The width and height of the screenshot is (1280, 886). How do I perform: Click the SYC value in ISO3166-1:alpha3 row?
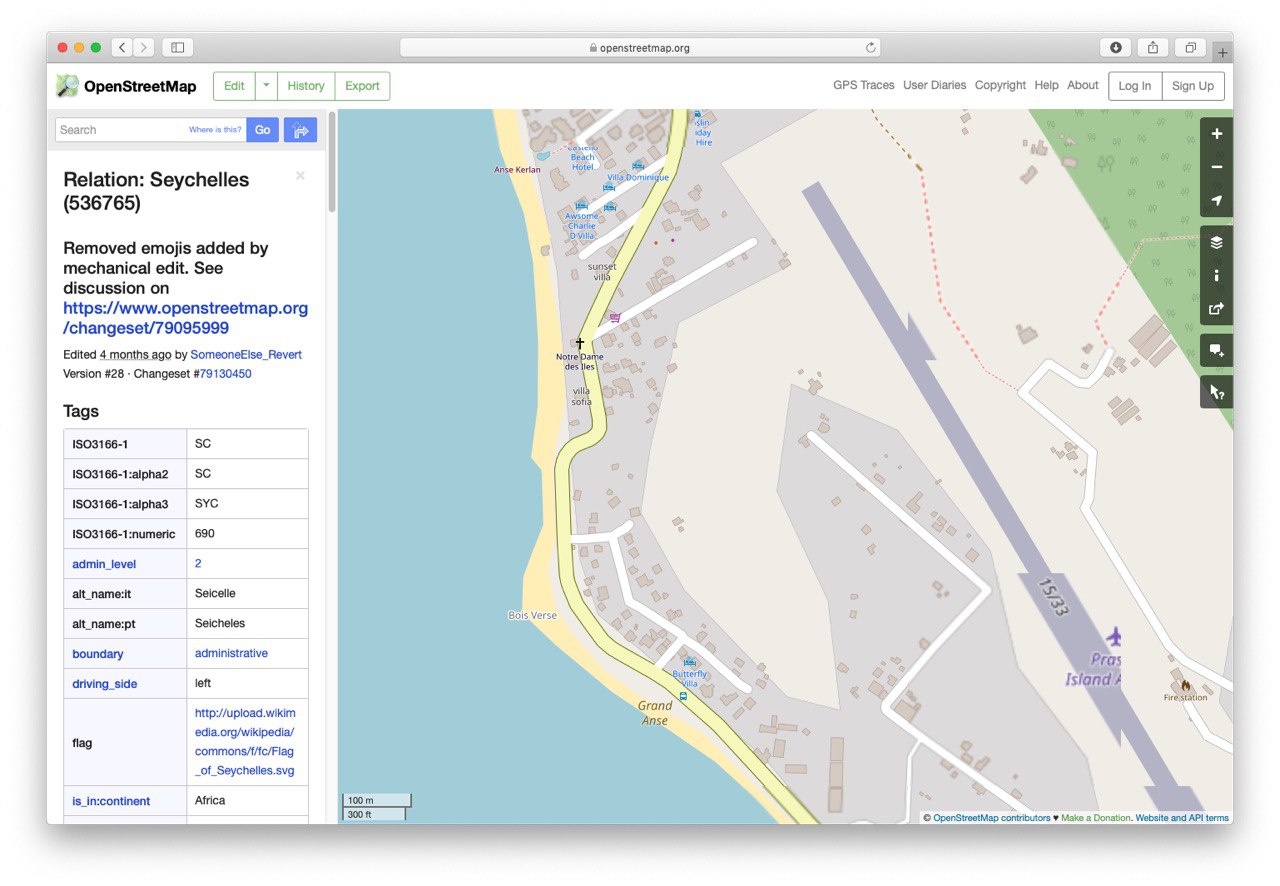(206, 503)
